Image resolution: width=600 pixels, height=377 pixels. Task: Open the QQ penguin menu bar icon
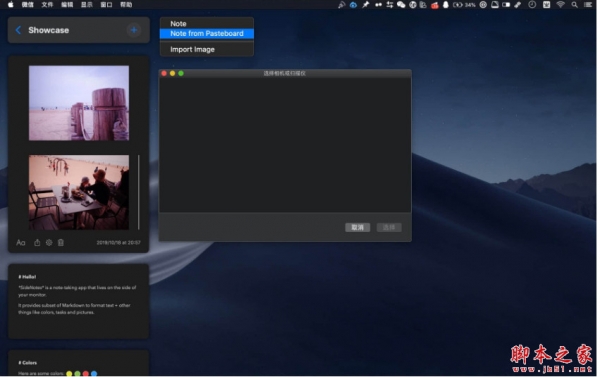[446, 5]
